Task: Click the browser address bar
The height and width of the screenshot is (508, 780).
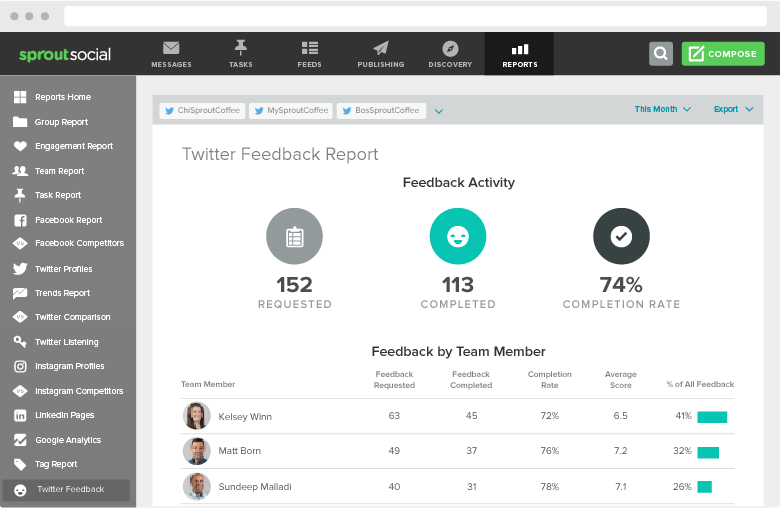Action: click(x=415, y=16)
